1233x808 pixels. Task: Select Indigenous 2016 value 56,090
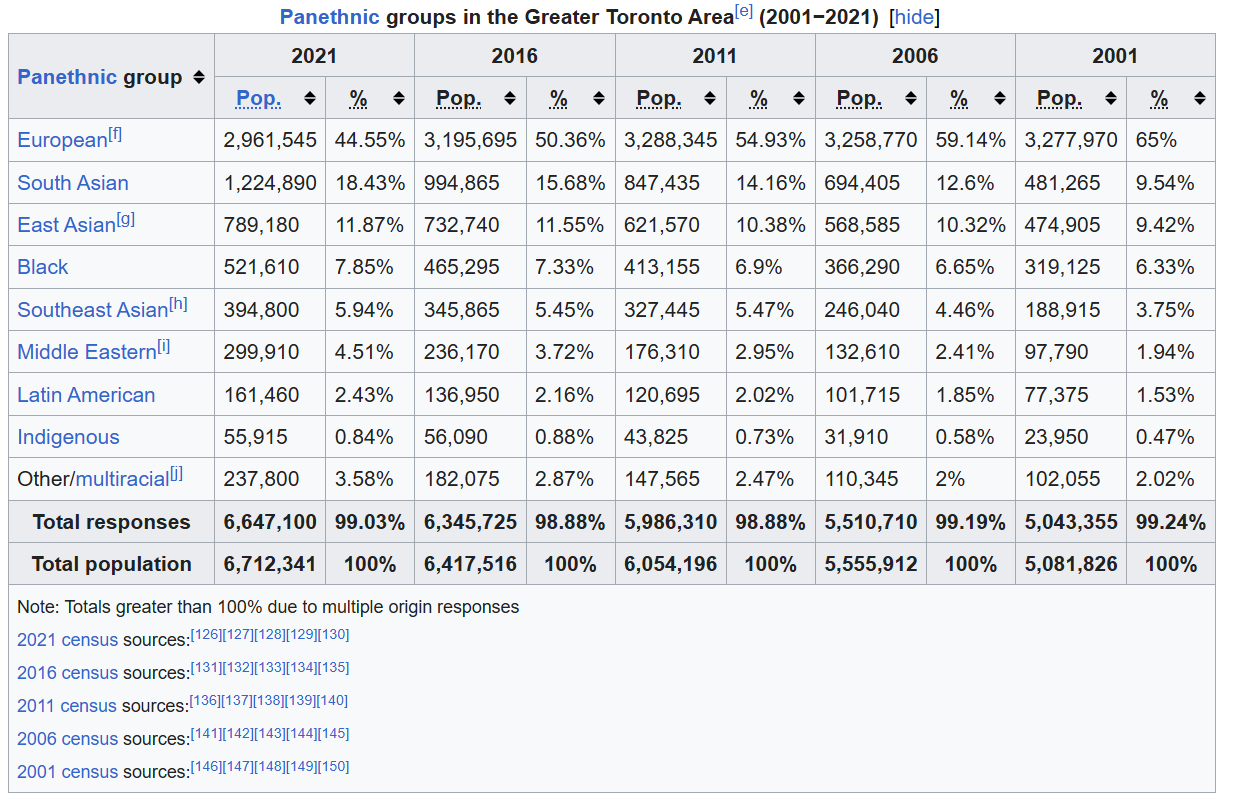click(456, 437)
